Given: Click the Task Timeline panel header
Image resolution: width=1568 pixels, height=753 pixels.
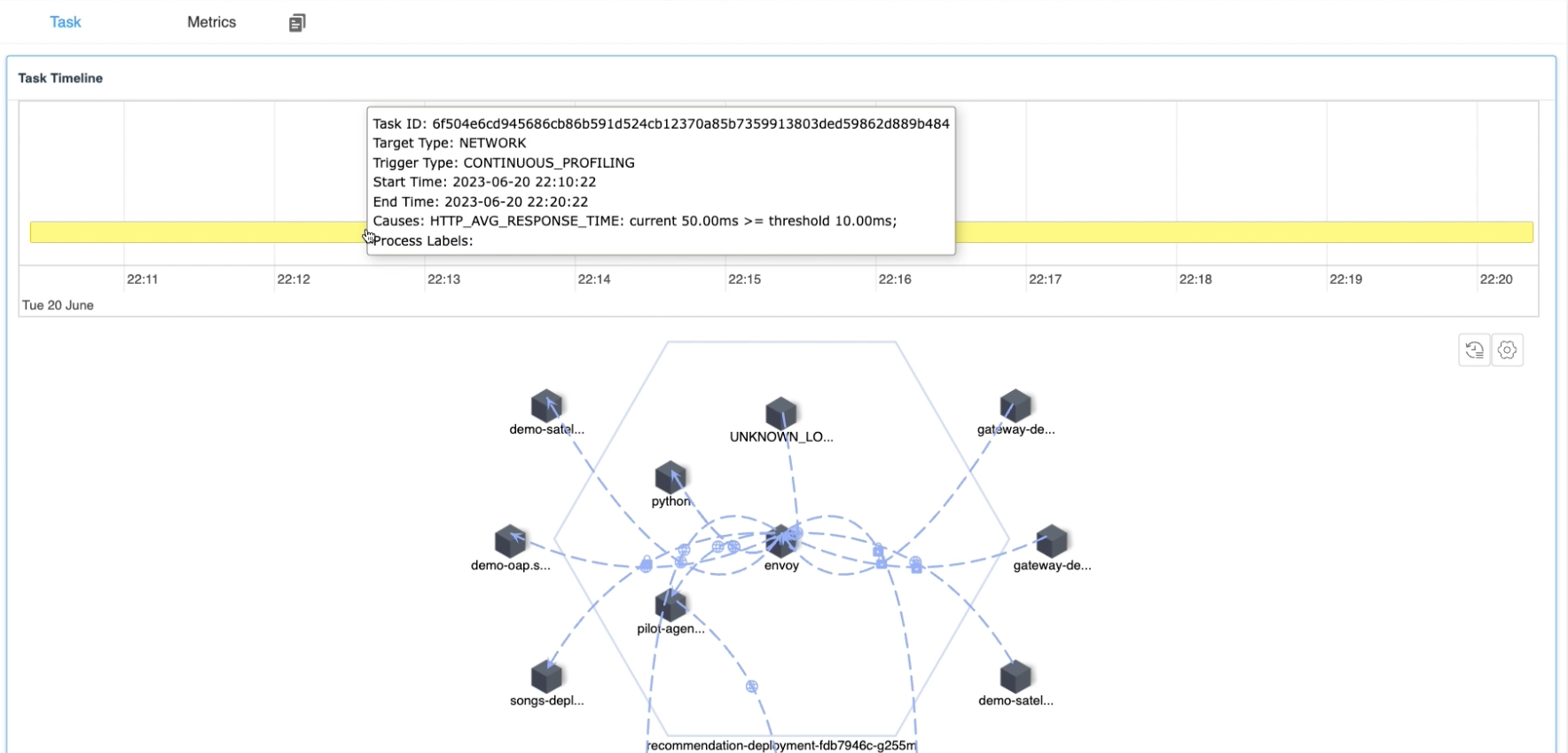Looking at the screenshot, I should click(60, 78).
